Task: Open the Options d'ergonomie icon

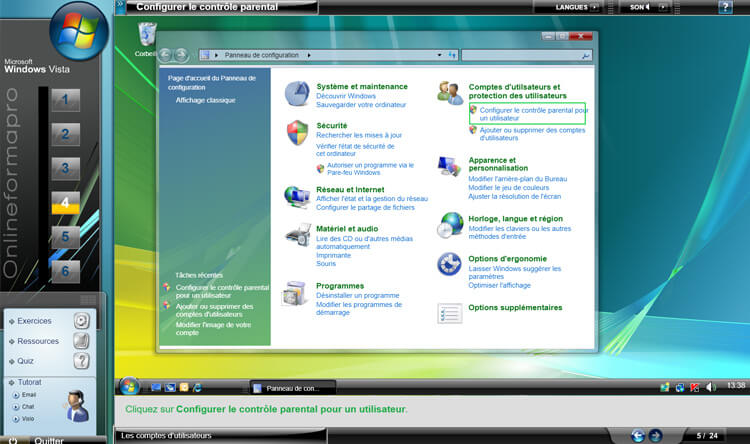Action: [449, 264]
